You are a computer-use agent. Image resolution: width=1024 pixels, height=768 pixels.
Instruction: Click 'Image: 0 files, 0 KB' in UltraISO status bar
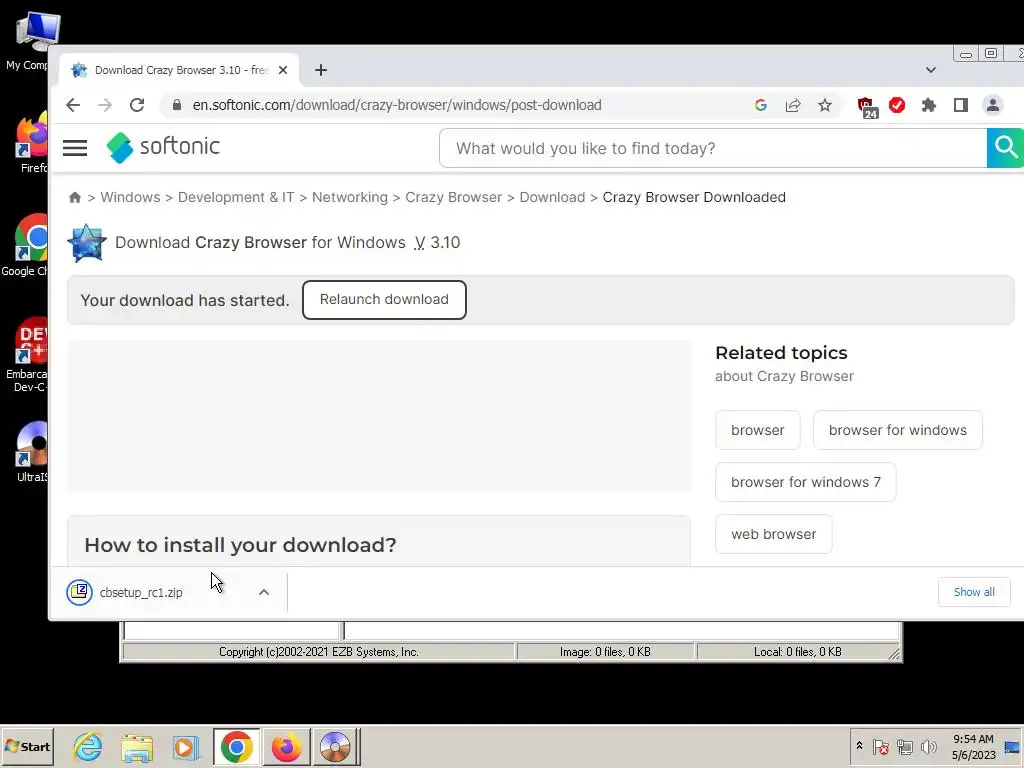(605, 652)
